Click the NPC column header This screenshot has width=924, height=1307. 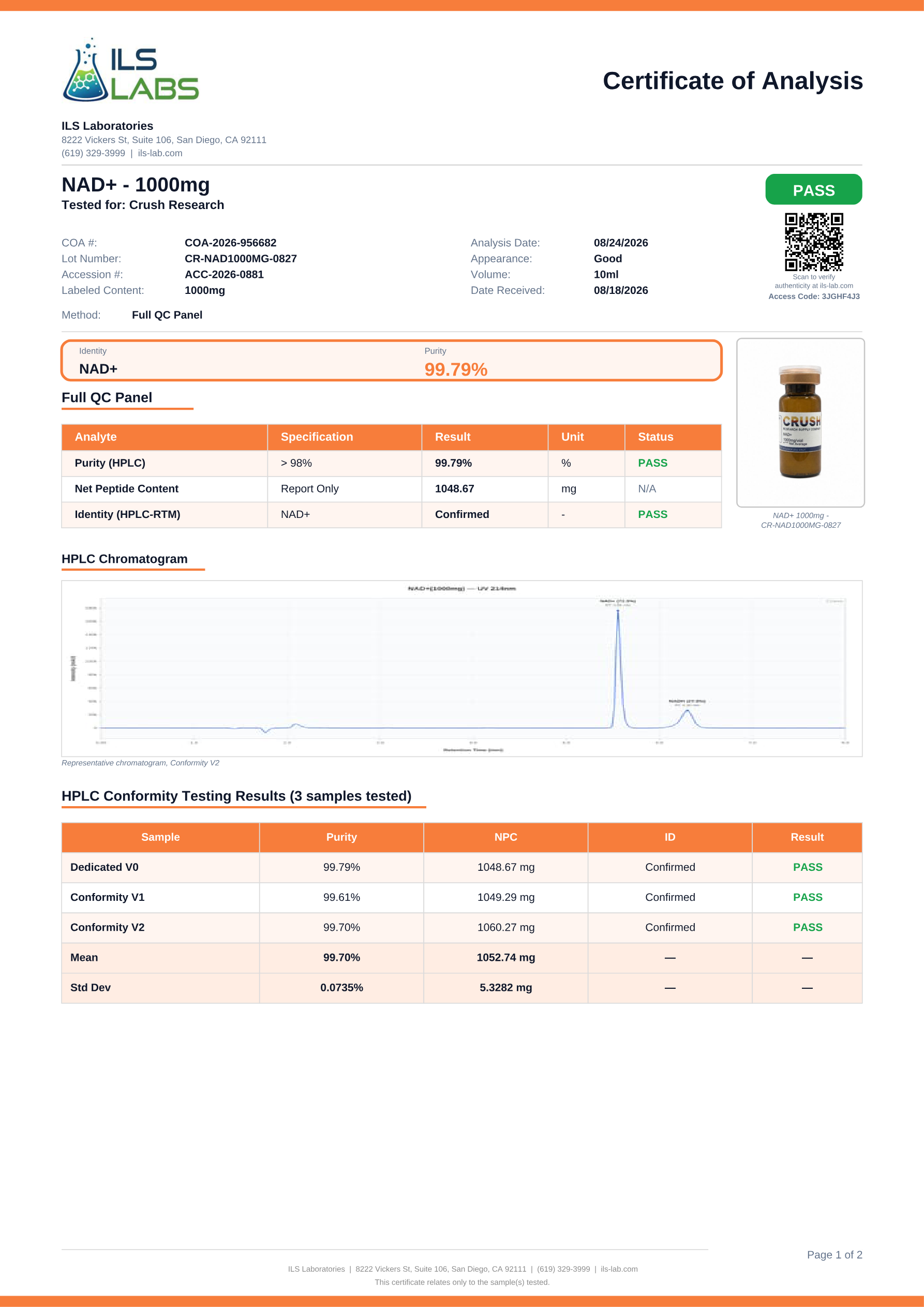click(505, 837)
